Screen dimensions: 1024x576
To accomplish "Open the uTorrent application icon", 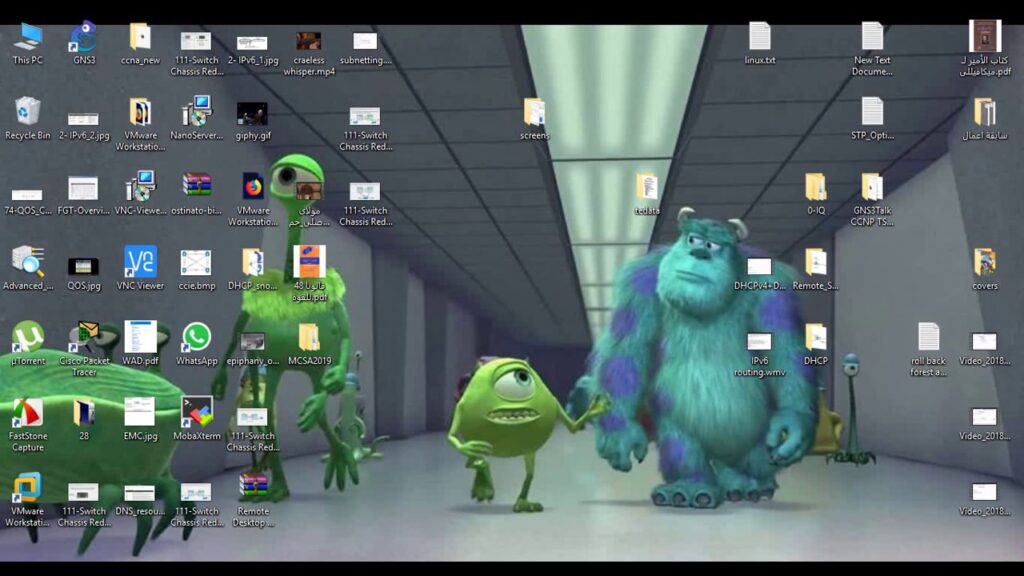I will (x=27, y=338).
